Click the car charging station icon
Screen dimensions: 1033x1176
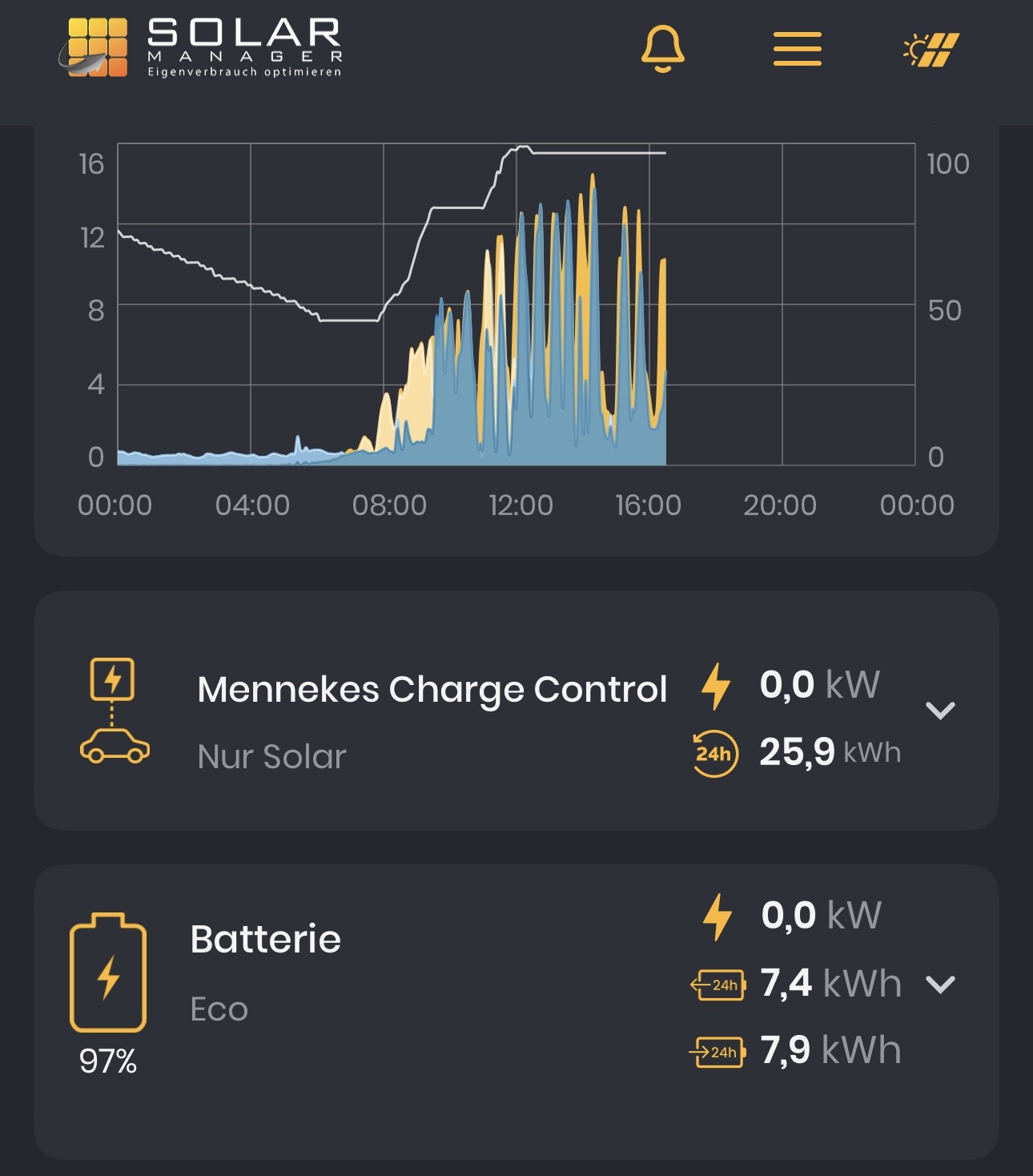[x=114, y=711]
